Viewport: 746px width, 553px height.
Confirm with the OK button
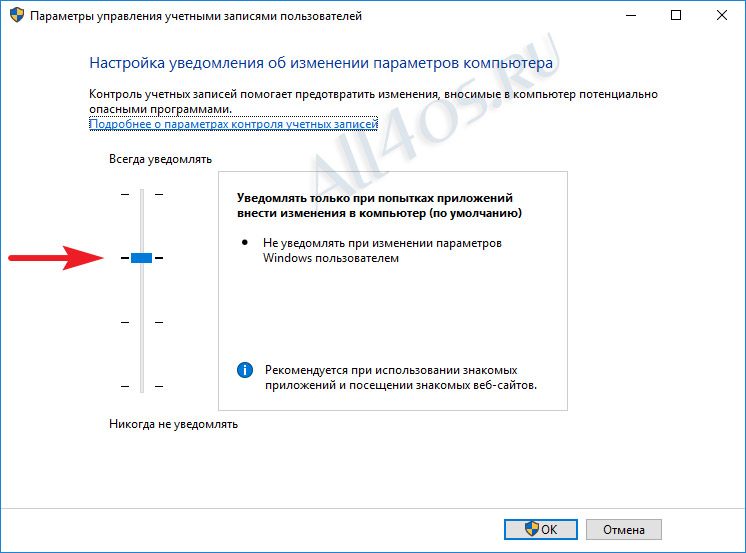(541, 530)
